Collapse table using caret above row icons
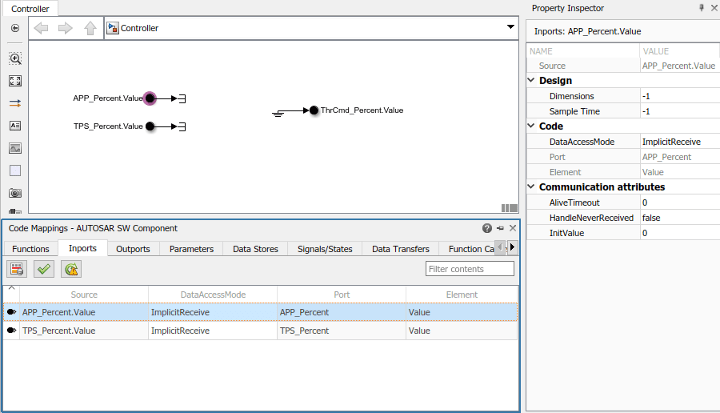720x413 pixels. point(11,288)
